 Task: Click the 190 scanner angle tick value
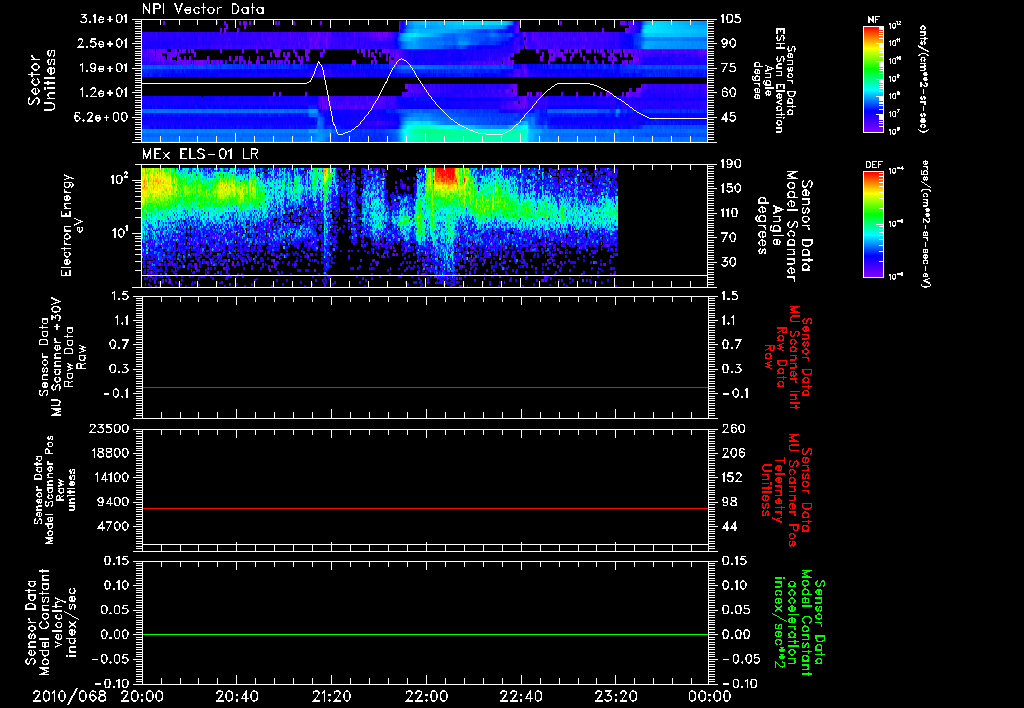click(x=731, y=164)
